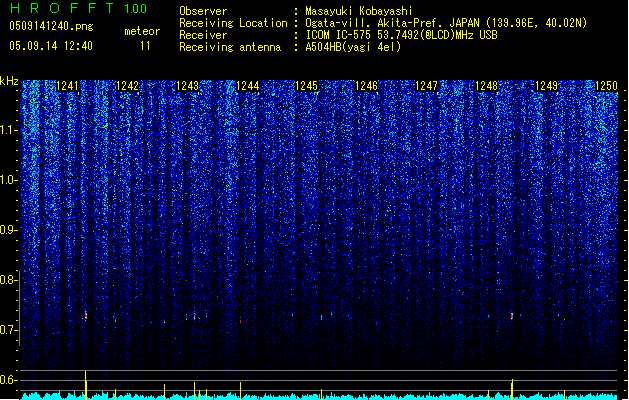The width and height of the screenshot is (629, 400).
Task: Click the 0.6 kHz axis label
Action: pyautogui.click(x=9, y=380)
